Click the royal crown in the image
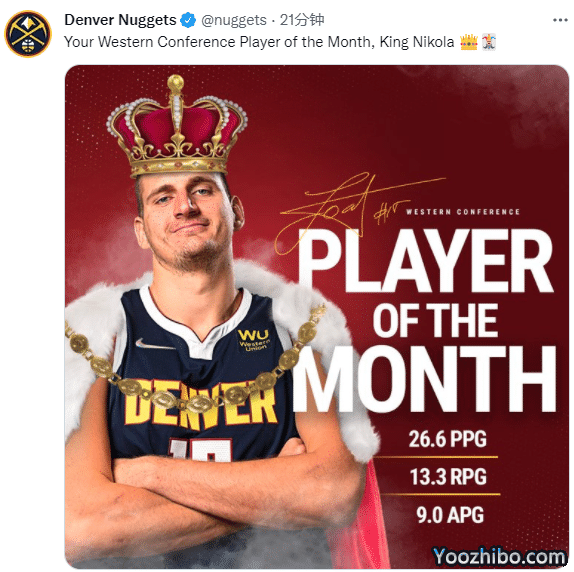Viewport: 574px width, 572px height. pyautogui.click(x=176, y=127)
